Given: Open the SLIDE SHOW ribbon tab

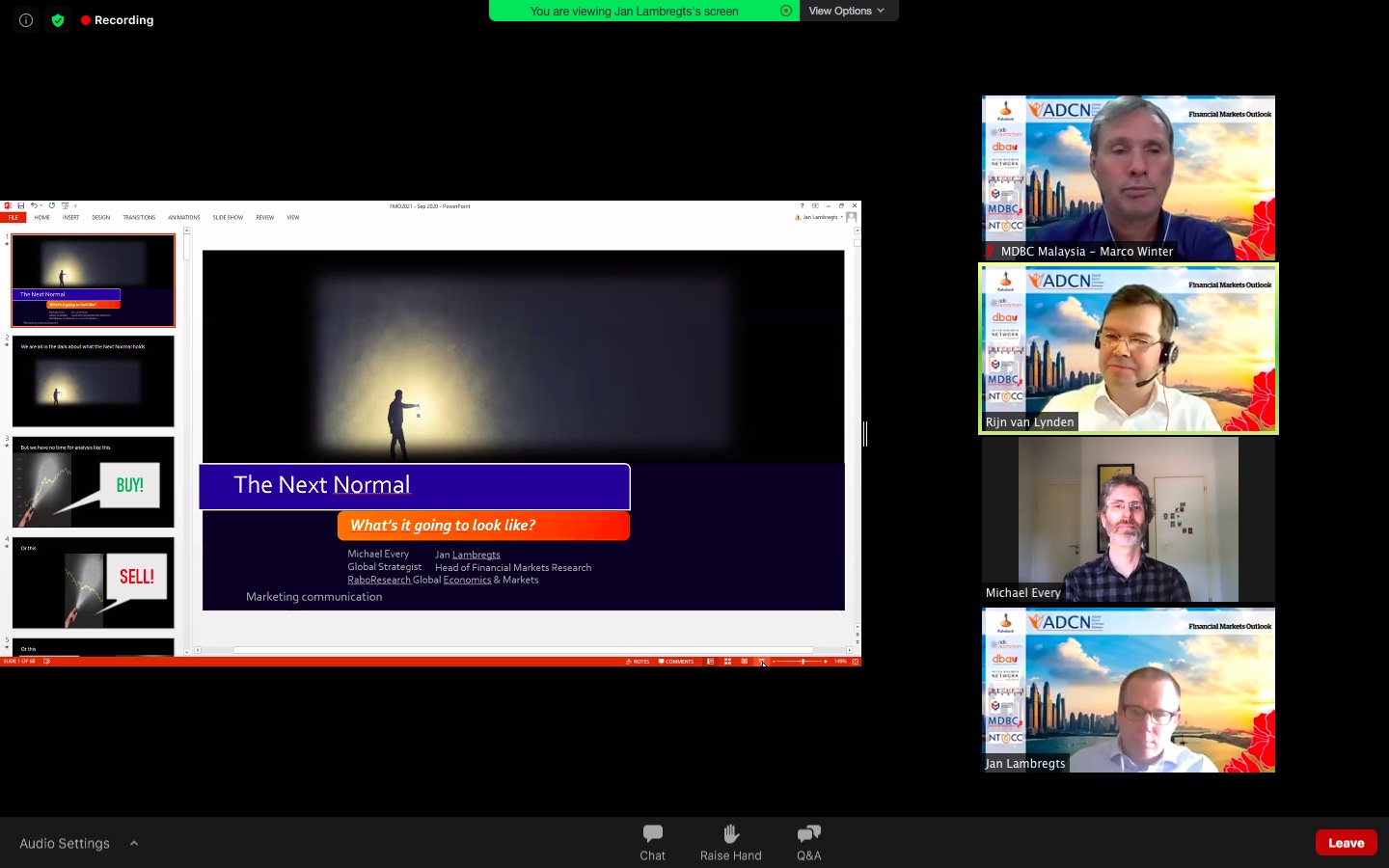Looking at the screenshot, I should pyautogui.click(x=228, y=217).
